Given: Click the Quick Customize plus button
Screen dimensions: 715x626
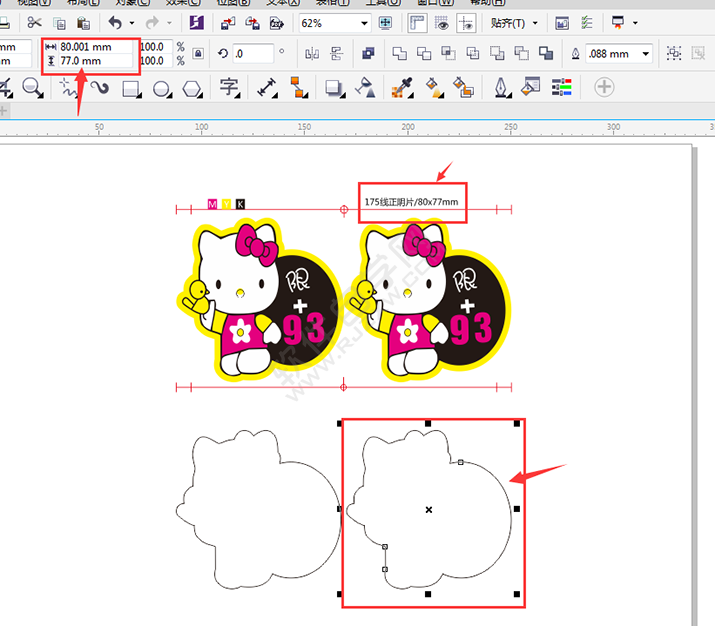Looking at the screenshot, I should point(604,87).
